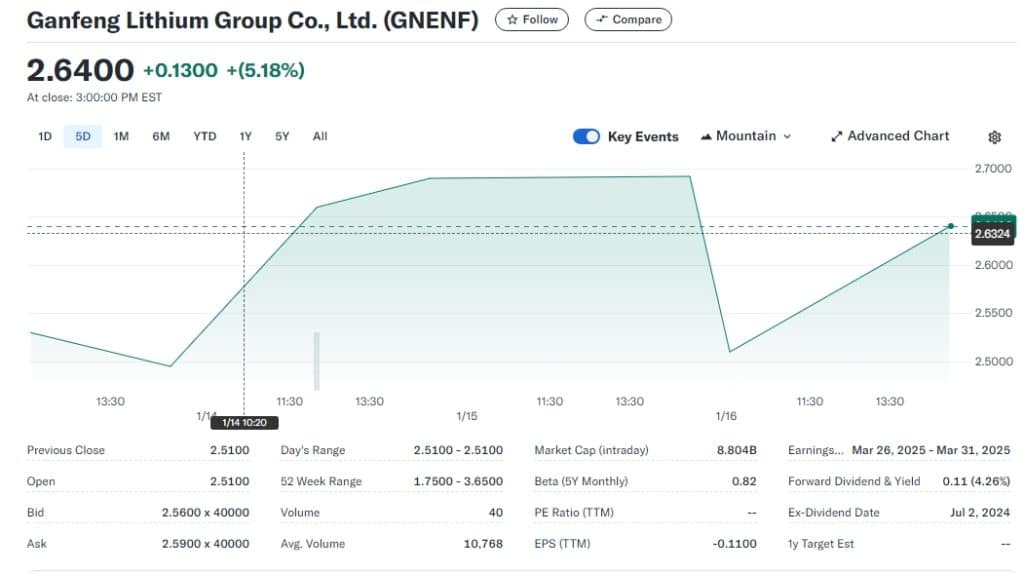1024x573 pixels.
Task: Click the 2.5000 y-axis label
Action: coord(993,361)
